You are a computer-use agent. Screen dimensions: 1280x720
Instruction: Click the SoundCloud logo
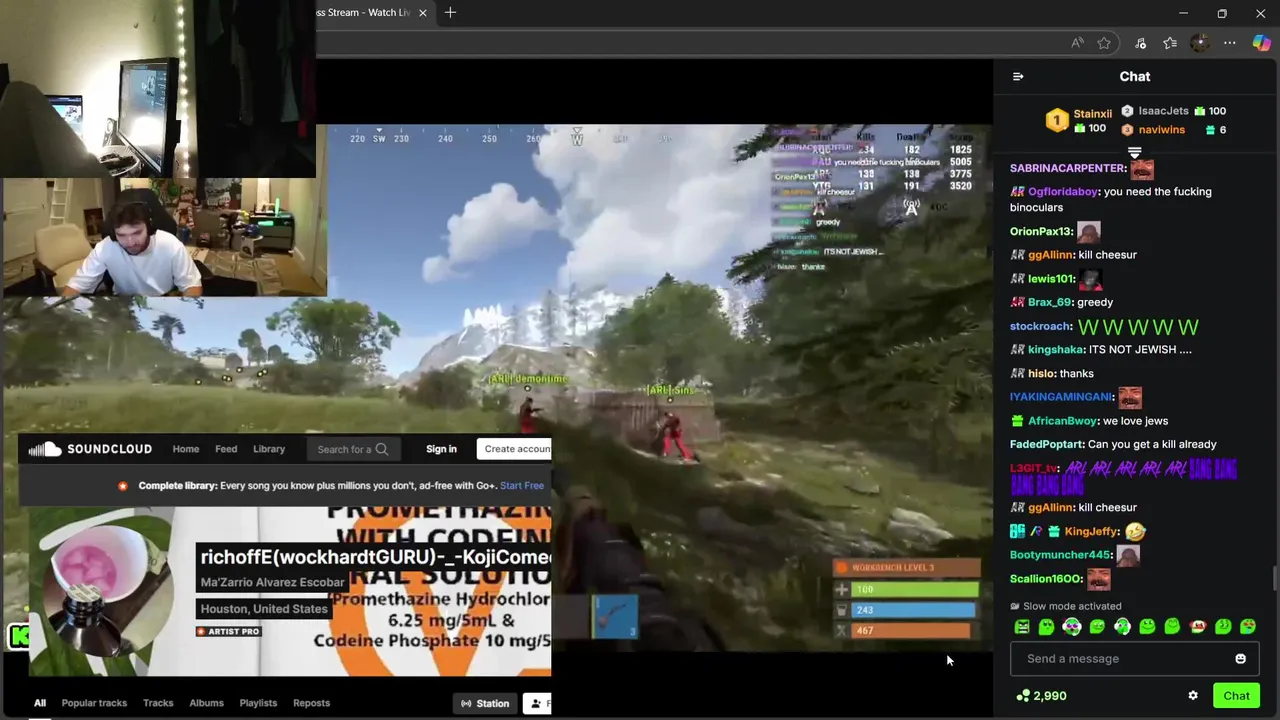tap(90, 449)
